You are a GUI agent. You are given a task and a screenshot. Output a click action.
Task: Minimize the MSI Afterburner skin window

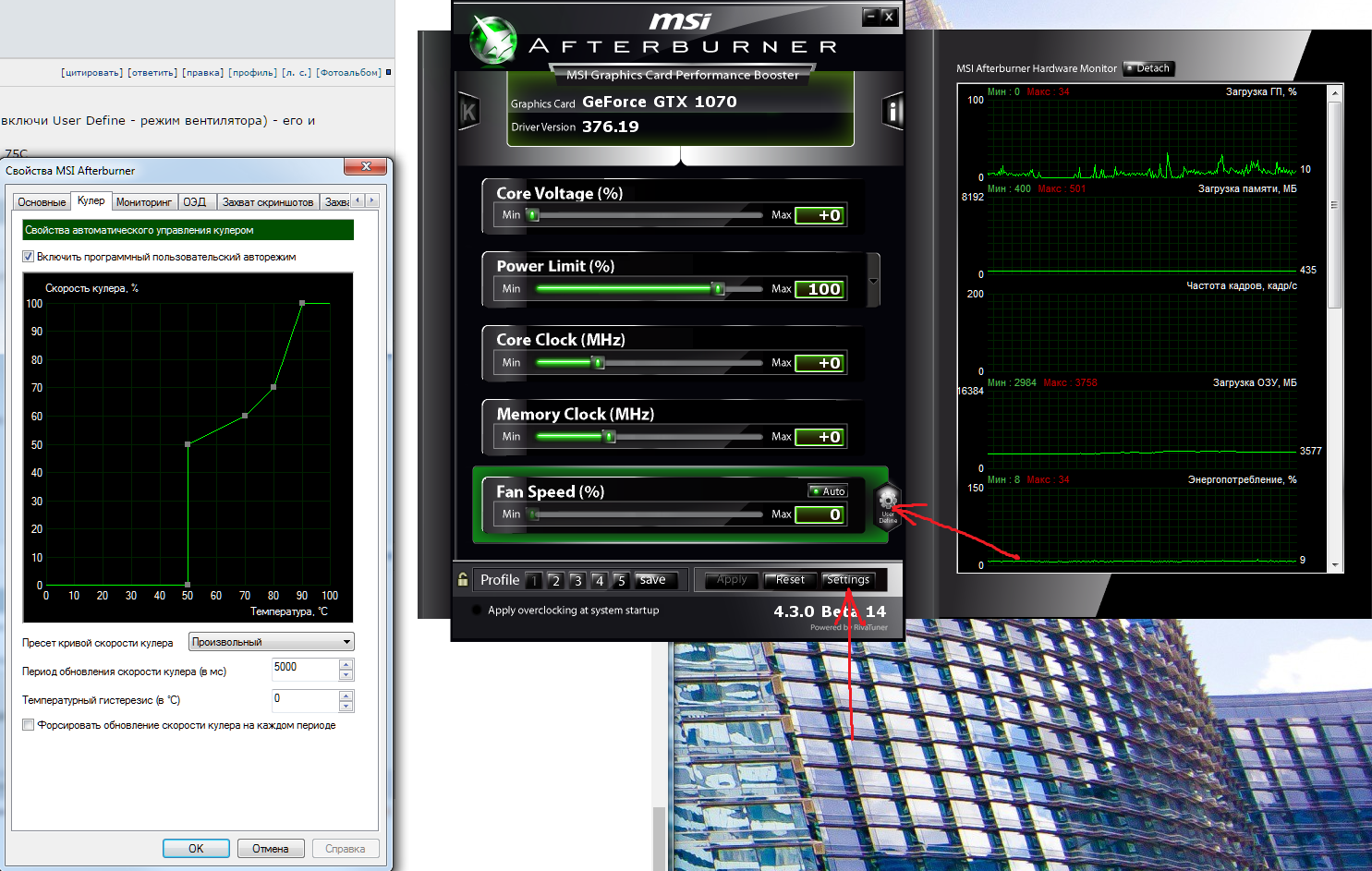[x=870, y=17]
